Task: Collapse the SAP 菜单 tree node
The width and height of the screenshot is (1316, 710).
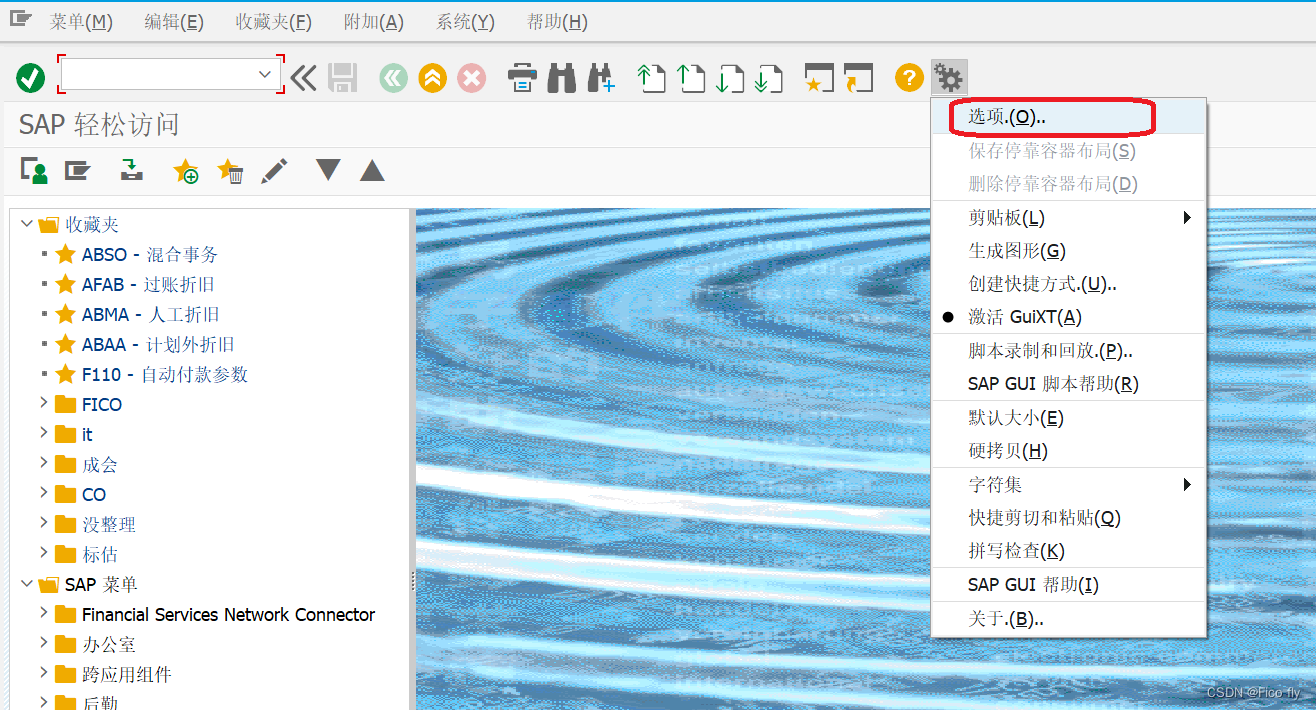Action: tap(27, 584)
